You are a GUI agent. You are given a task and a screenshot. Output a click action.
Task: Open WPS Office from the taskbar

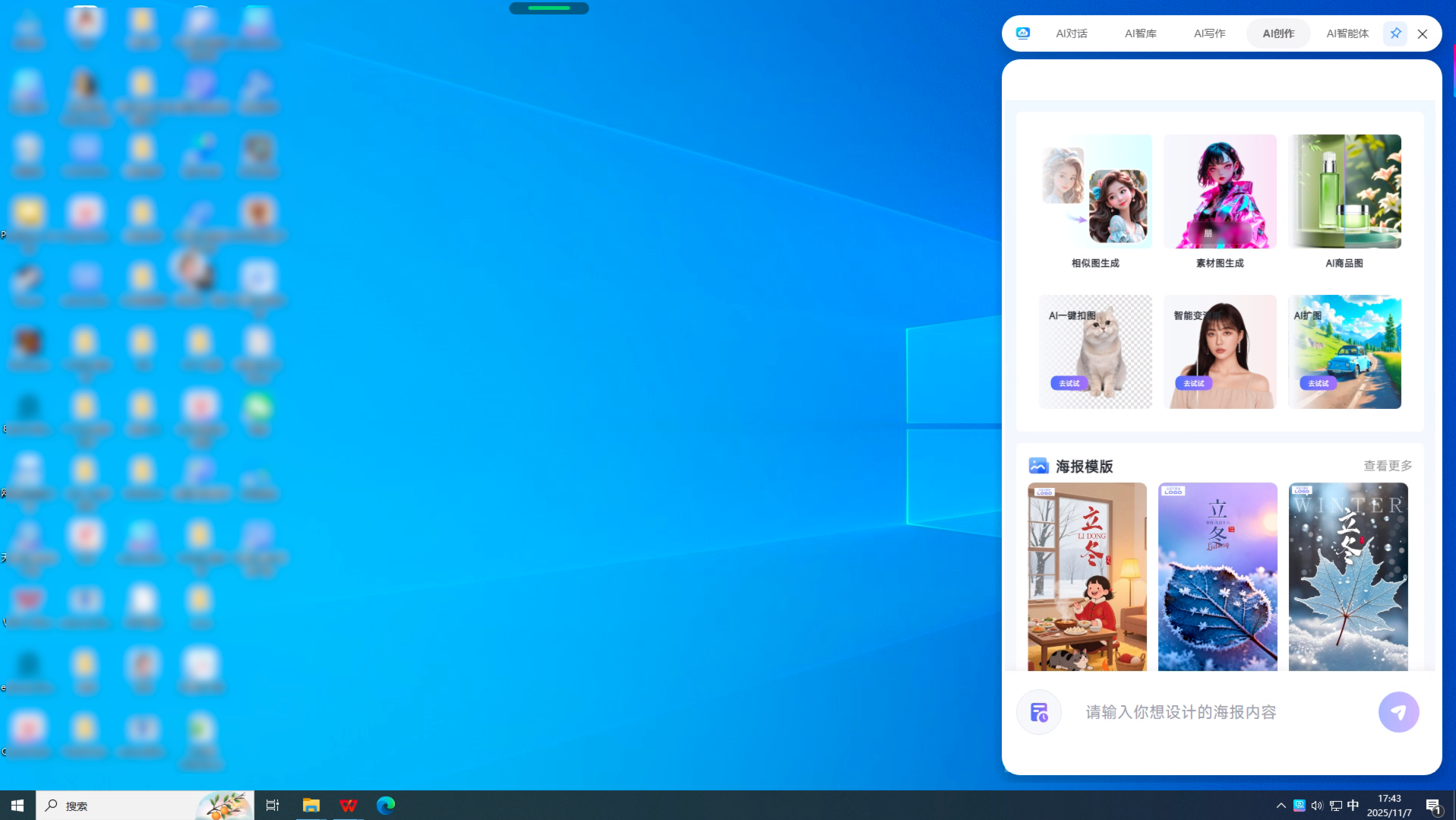click(349, 805)
